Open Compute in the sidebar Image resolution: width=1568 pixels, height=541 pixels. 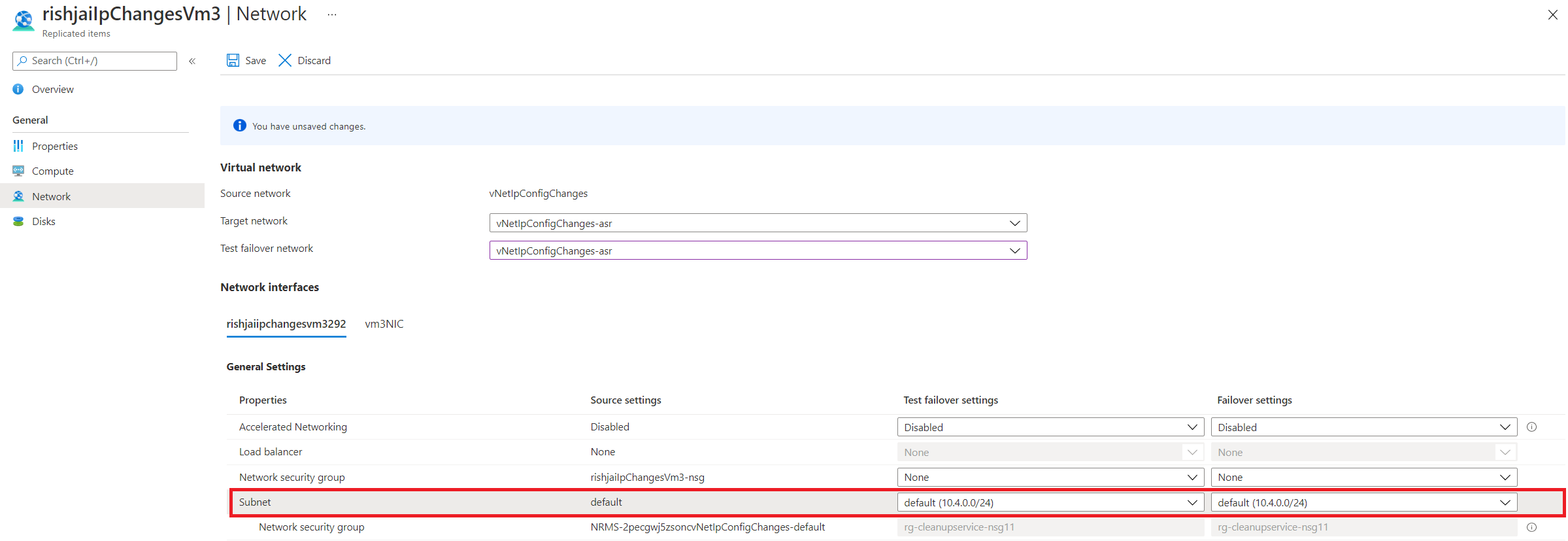[53, 171]
